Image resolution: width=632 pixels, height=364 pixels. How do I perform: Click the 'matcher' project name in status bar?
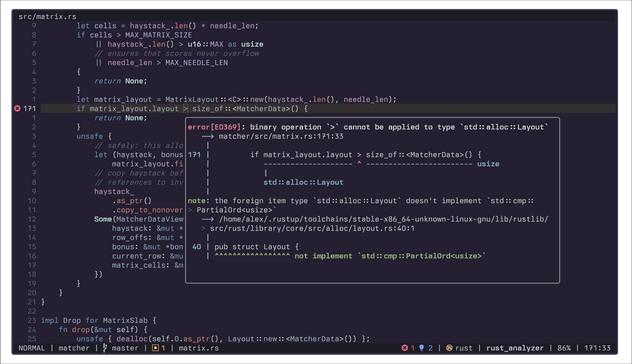coord(74,348)
